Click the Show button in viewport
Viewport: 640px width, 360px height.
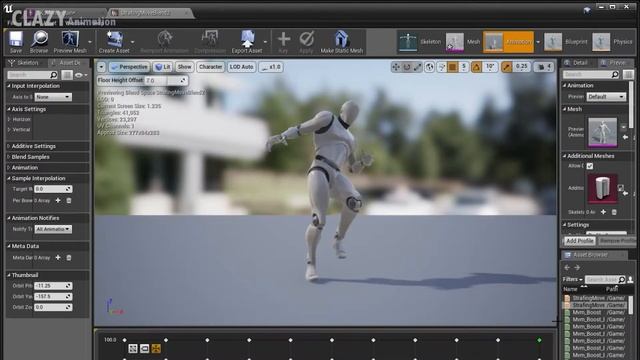click(184, 67)
